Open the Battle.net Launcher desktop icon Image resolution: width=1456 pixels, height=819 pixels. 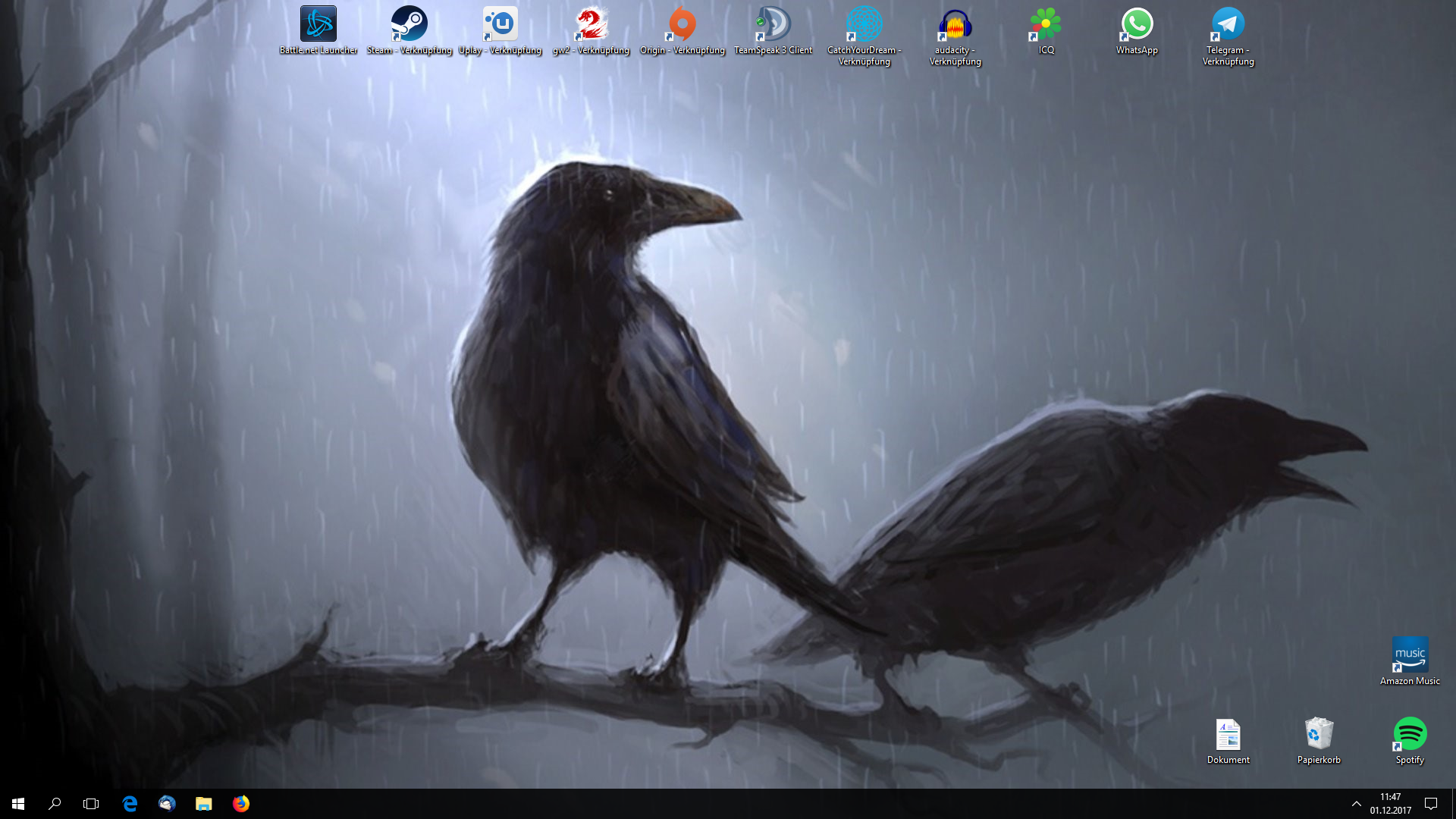318,24
